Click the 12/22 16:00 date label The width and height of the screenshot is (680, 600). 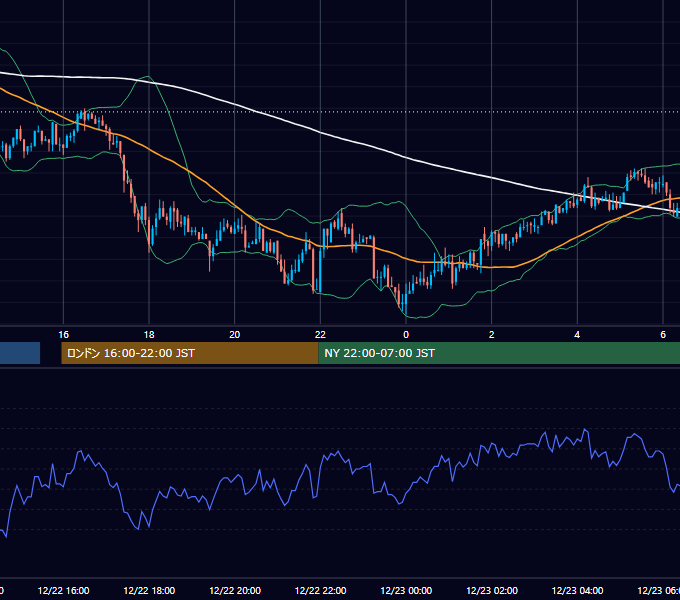point(63,590)
